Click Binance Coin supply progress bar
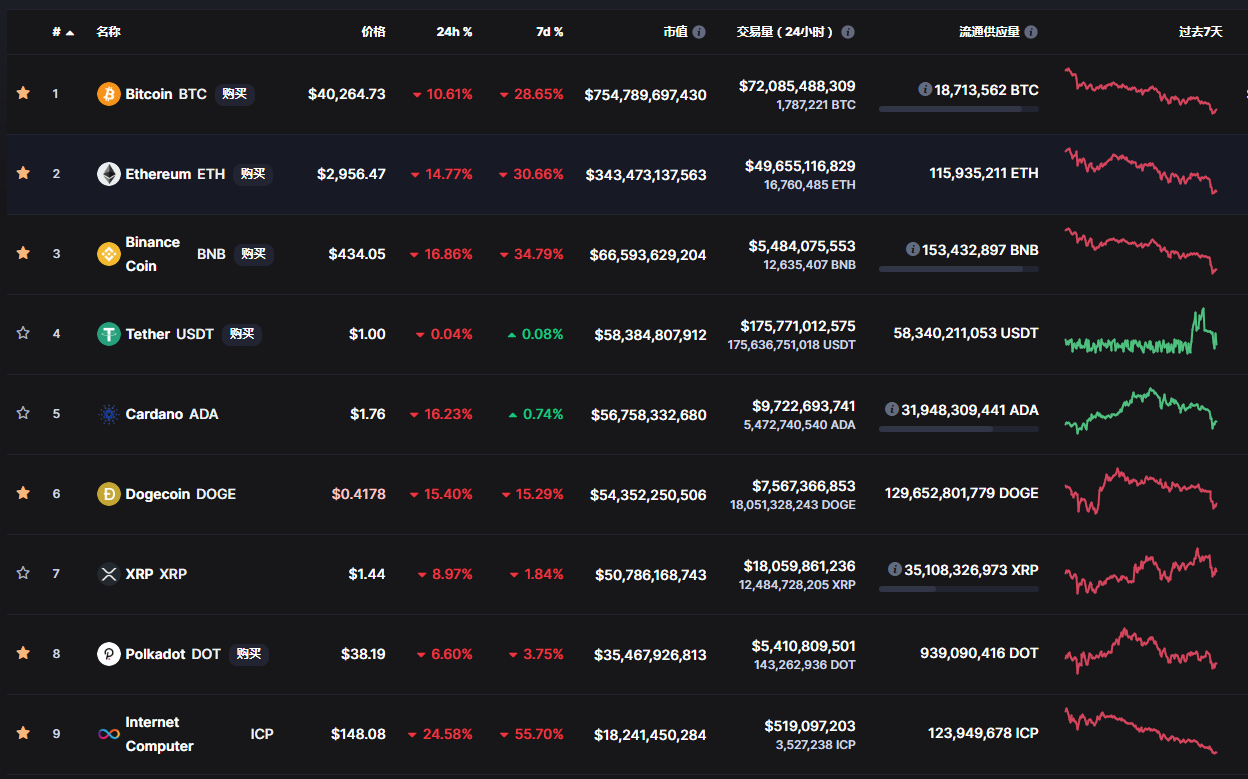Screen dimensions: 1248x779 [x=959, y=268]
